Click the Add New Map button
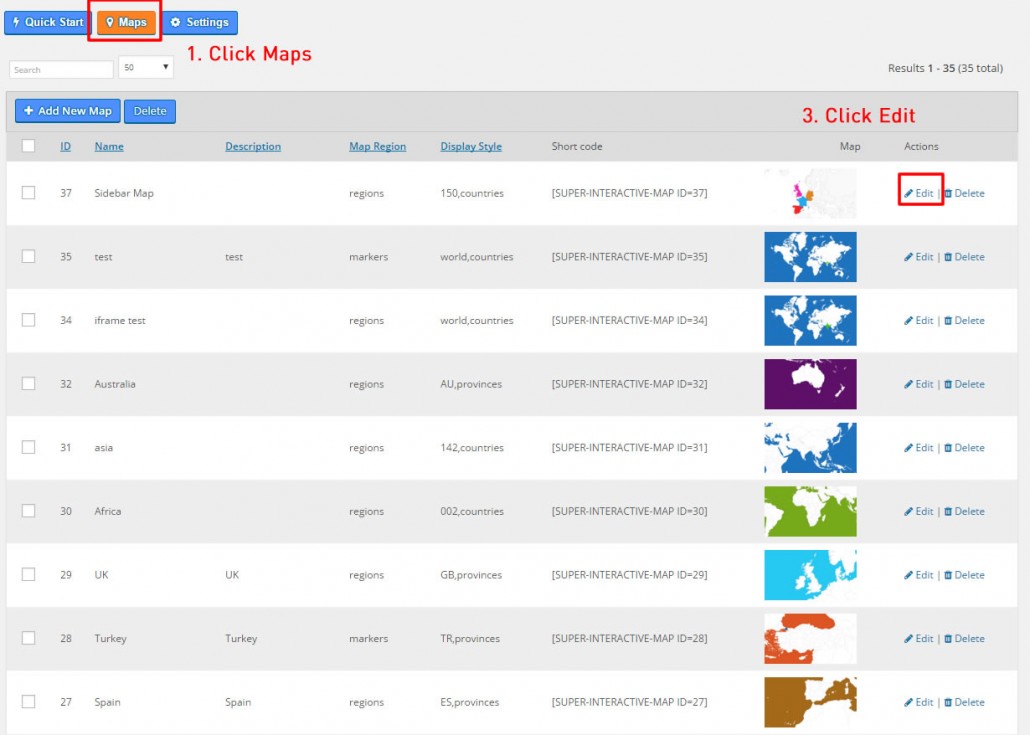Image resolution: width=1030 pixels, height=735 pixels. pos(67,111)
